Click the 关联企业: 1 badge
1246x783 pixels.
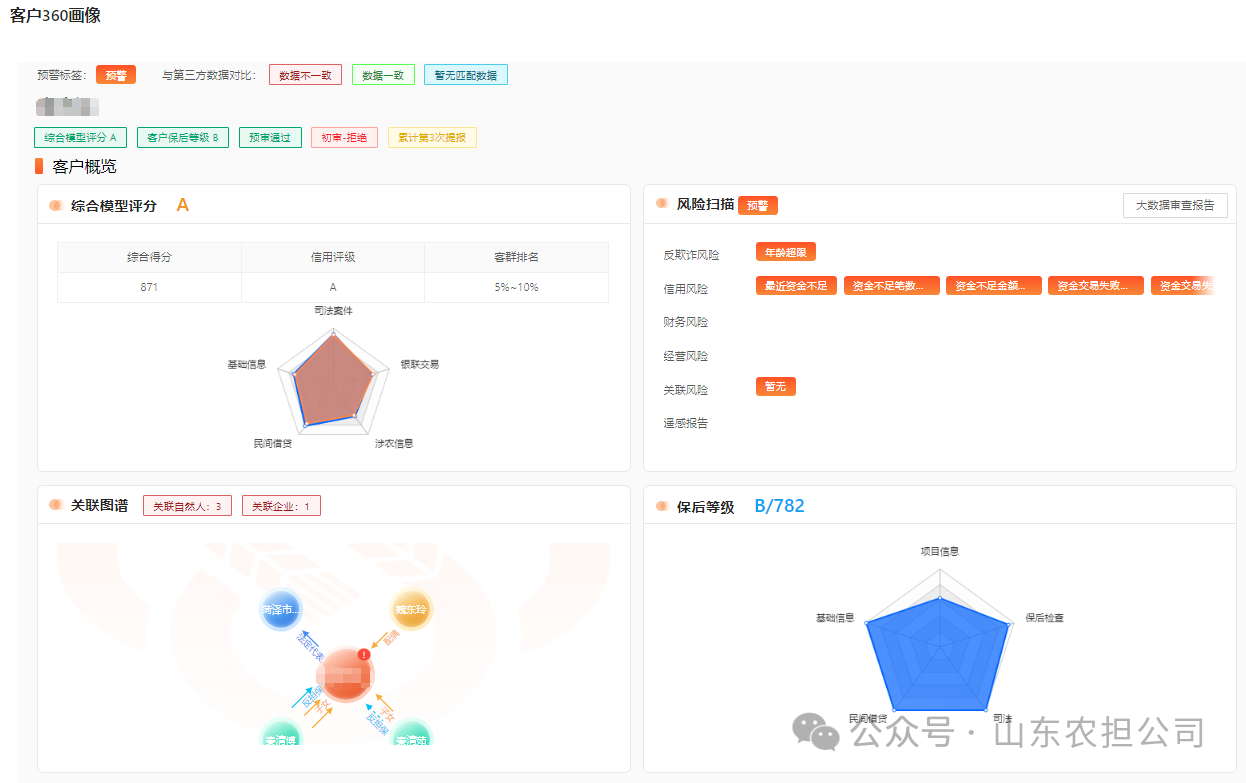(281, 506)
